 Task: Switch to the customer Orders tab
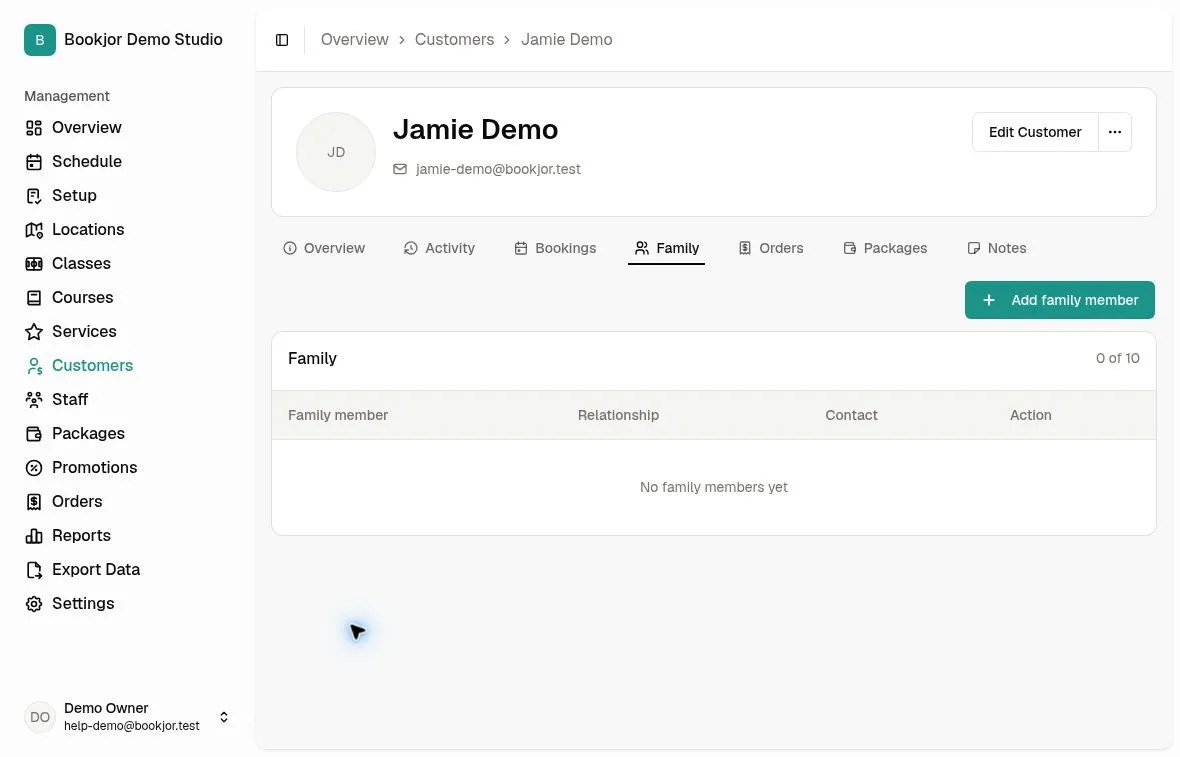coord(771,248)
